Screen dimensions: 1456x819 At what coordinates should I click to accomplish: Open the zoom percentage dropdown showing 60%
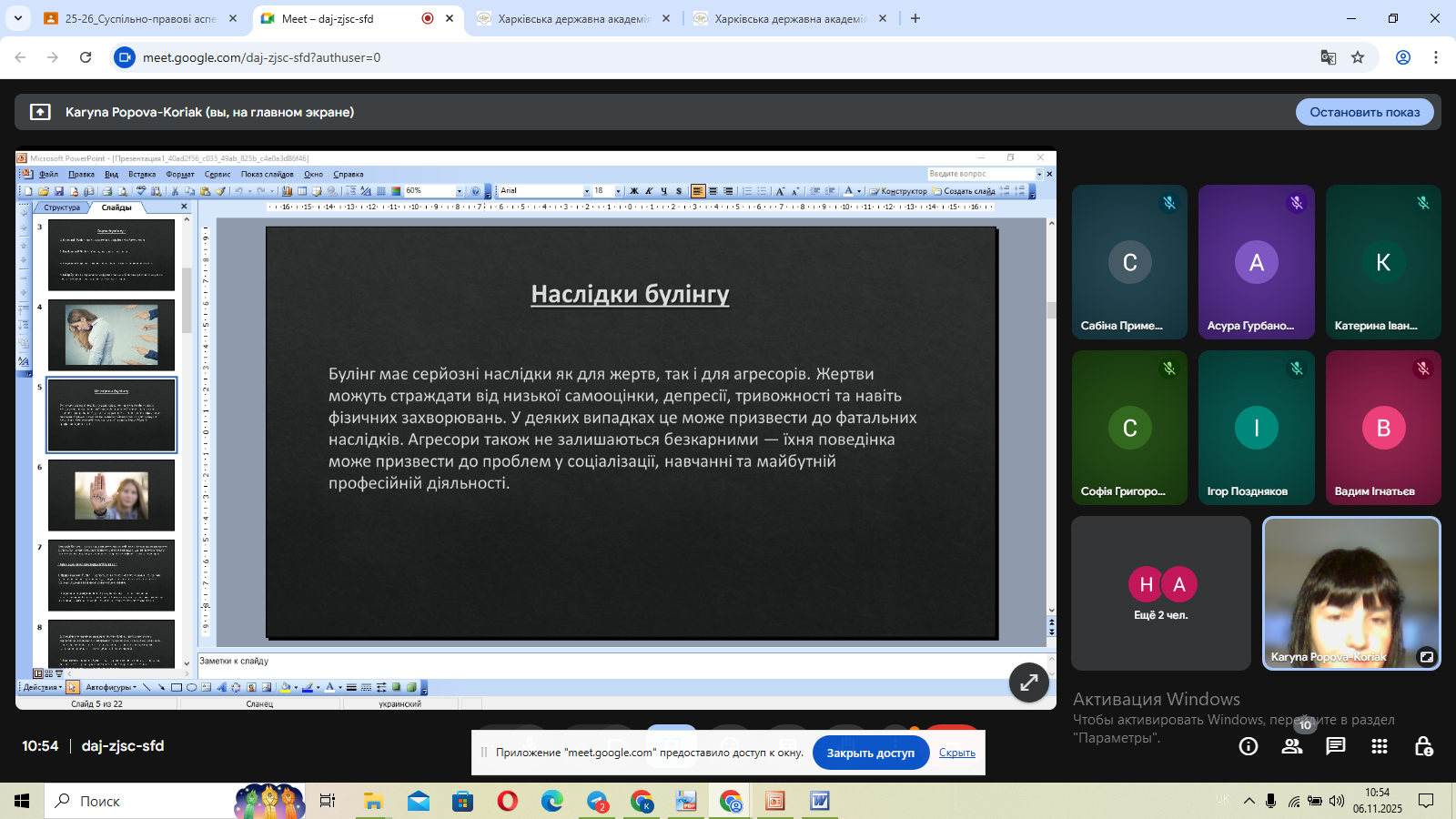click(459, 191)
